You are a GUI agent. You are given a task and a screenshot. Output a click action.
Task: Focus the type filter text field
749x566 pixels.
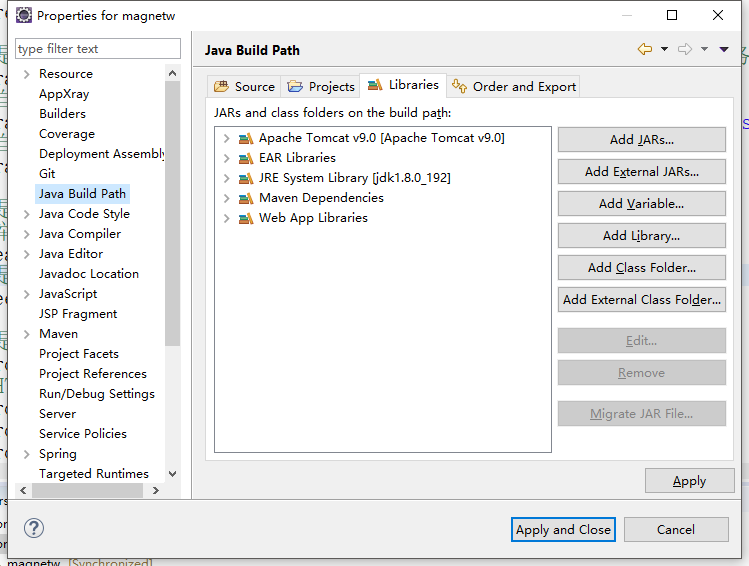click(98, 49)
